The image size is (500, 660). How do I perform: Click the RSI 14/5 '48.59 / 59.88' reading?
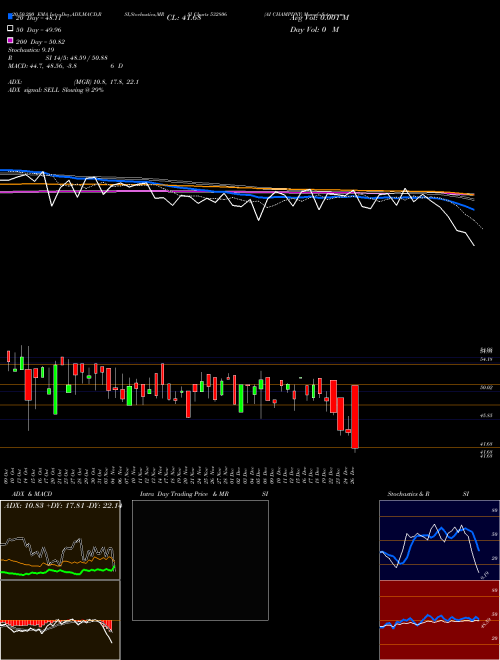(89, 58)
